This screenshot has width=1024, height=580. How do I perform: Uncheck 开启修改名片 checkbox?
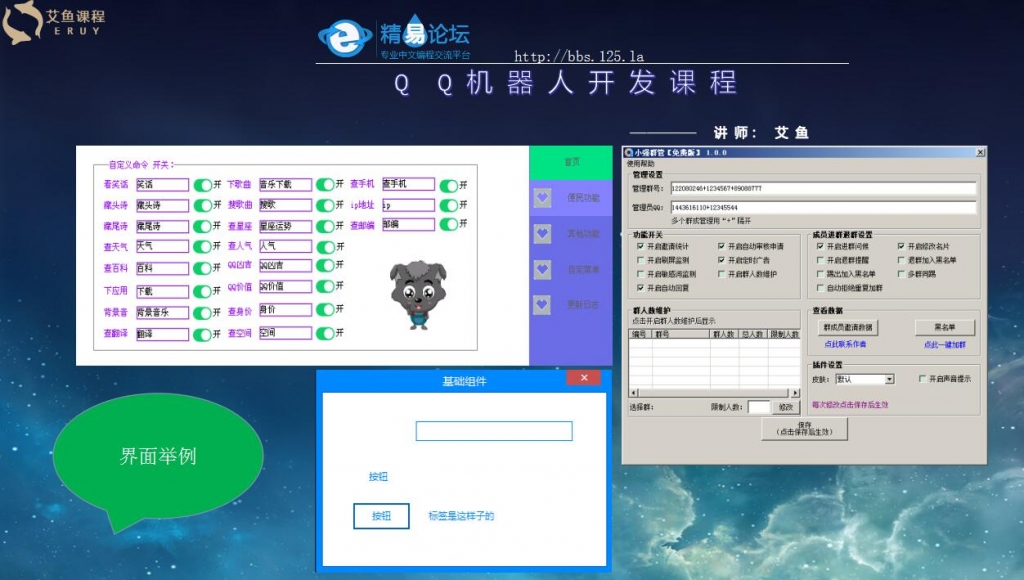(901, 246)
